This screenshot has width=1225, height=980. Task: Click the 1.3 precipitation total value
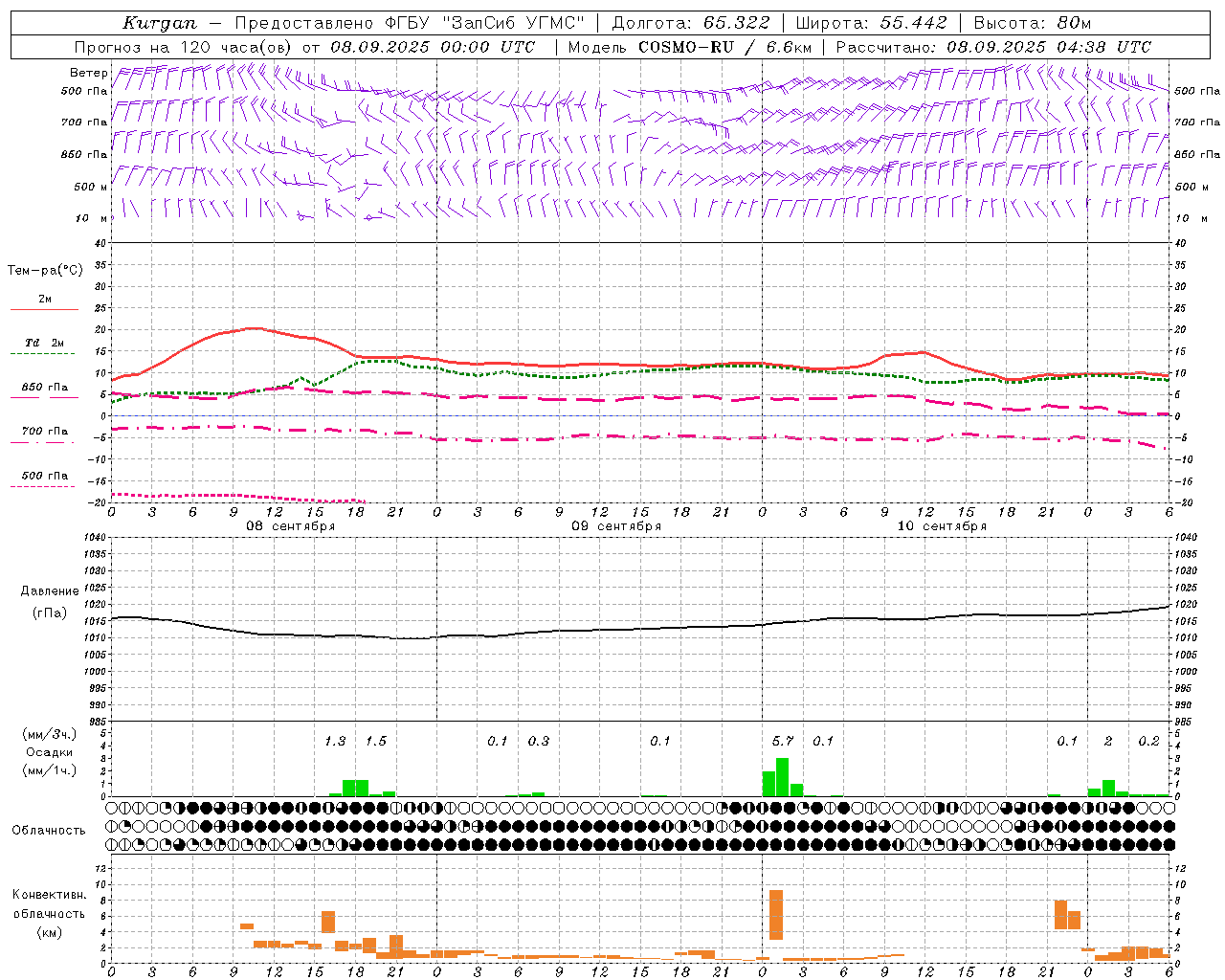pos(335,741)
